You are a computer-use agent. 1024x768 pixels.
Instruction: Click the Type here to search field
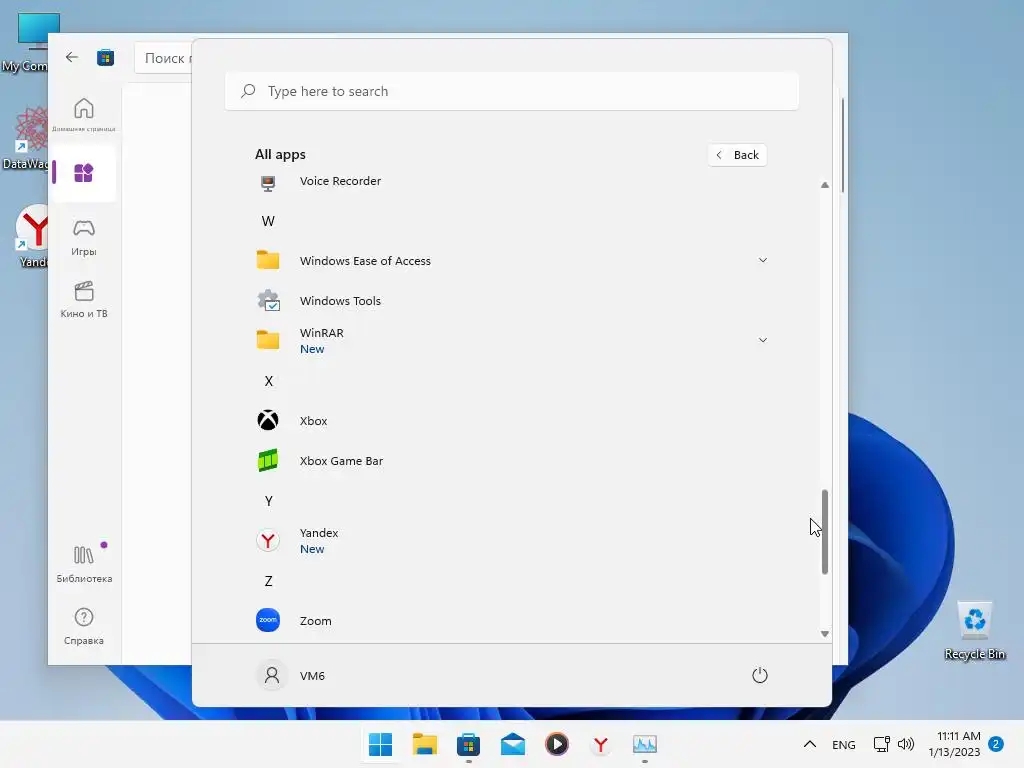(x=512, y=91)
